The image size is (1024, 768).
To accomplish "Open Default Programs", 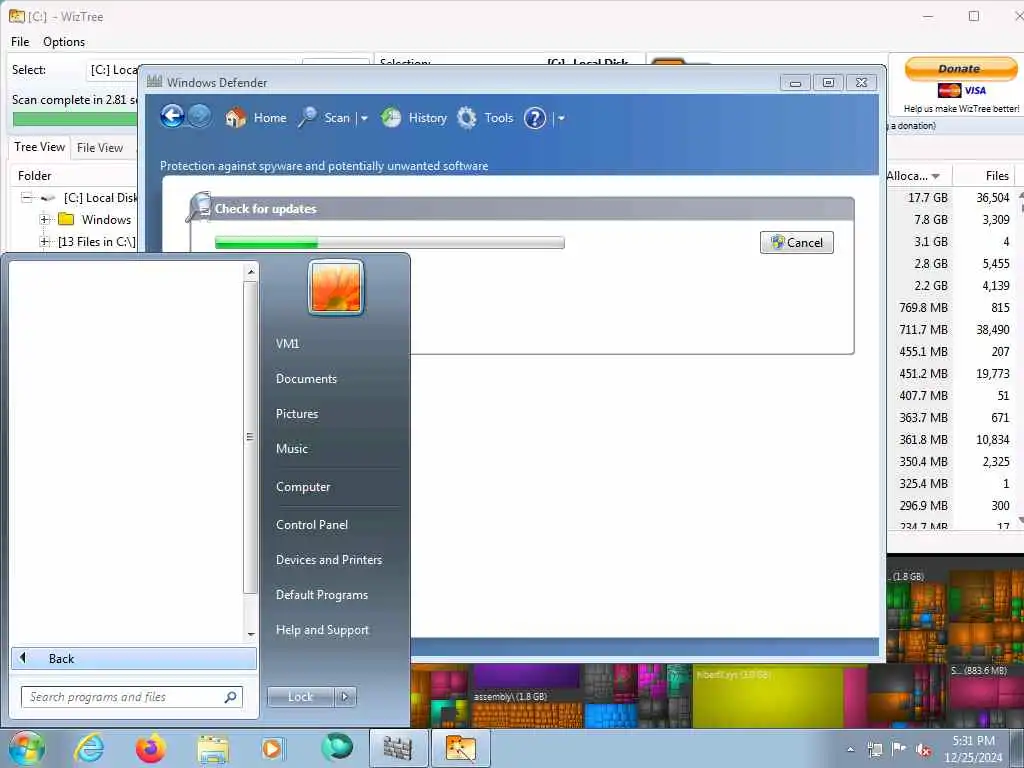I will click(x=322, y=595).
